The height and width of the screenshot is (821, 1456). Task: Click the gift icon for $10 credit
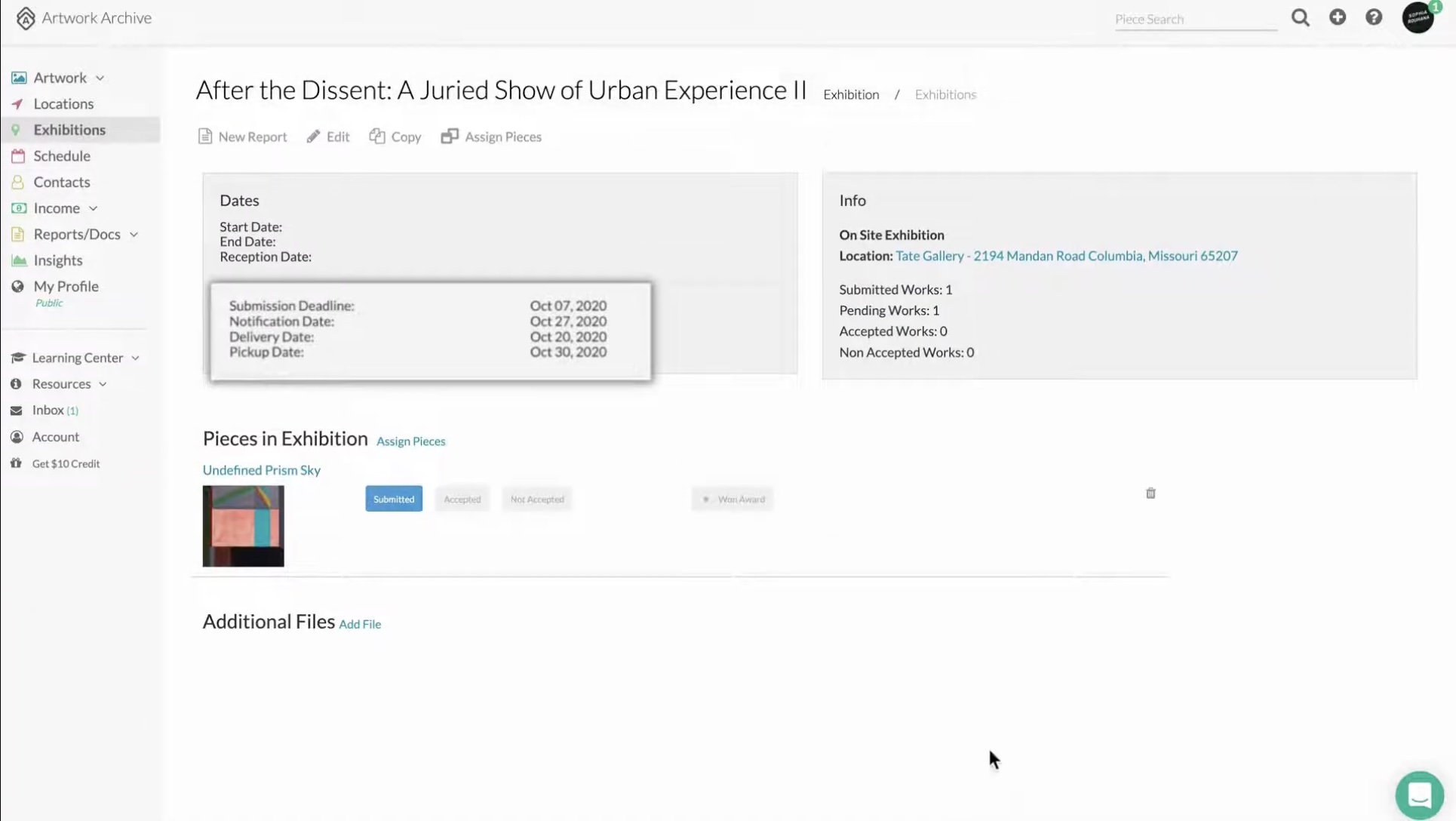click(16, 463)
